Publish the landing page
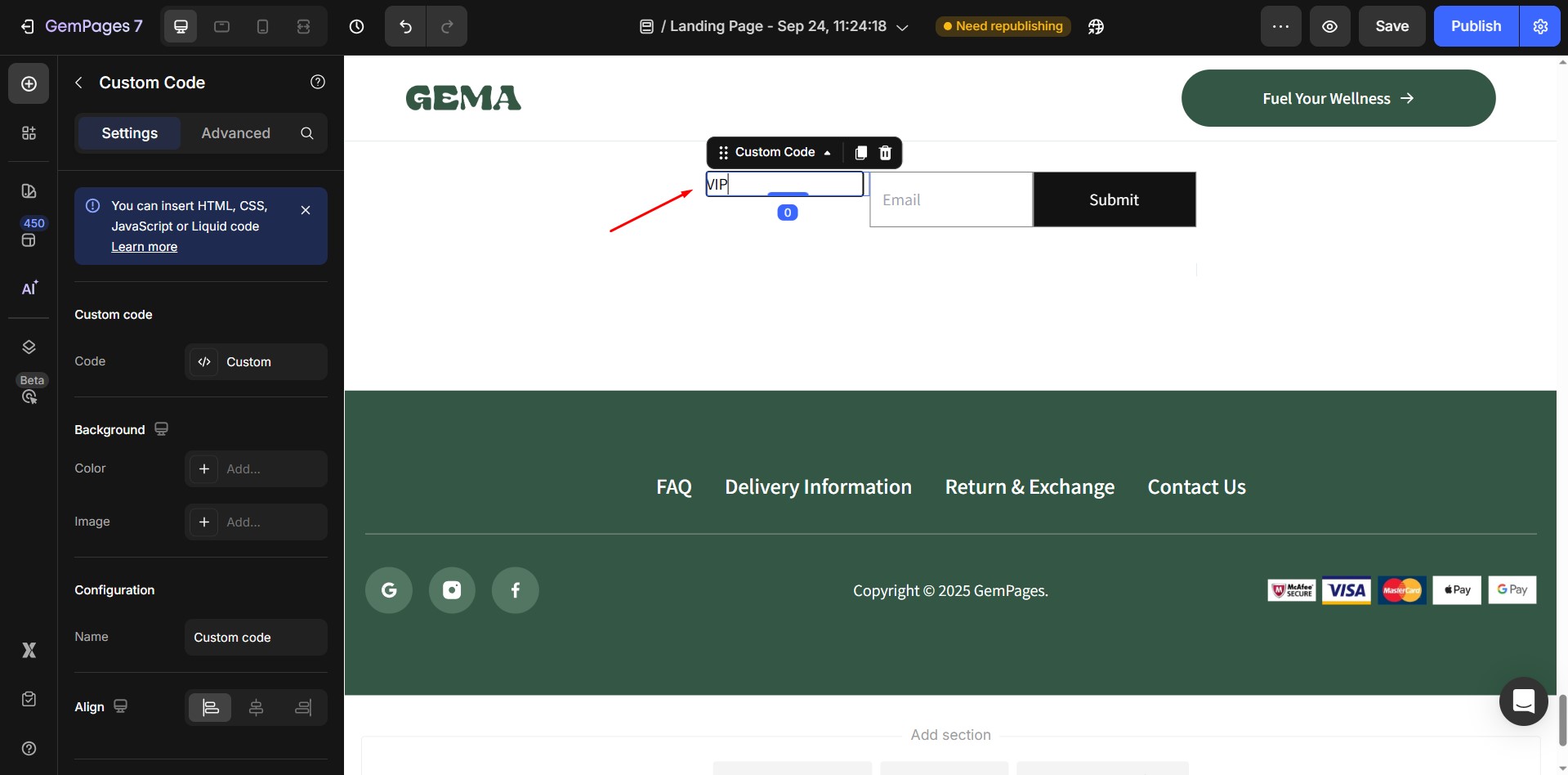Screen dimensions: 1568x775 pos(1476,26)
